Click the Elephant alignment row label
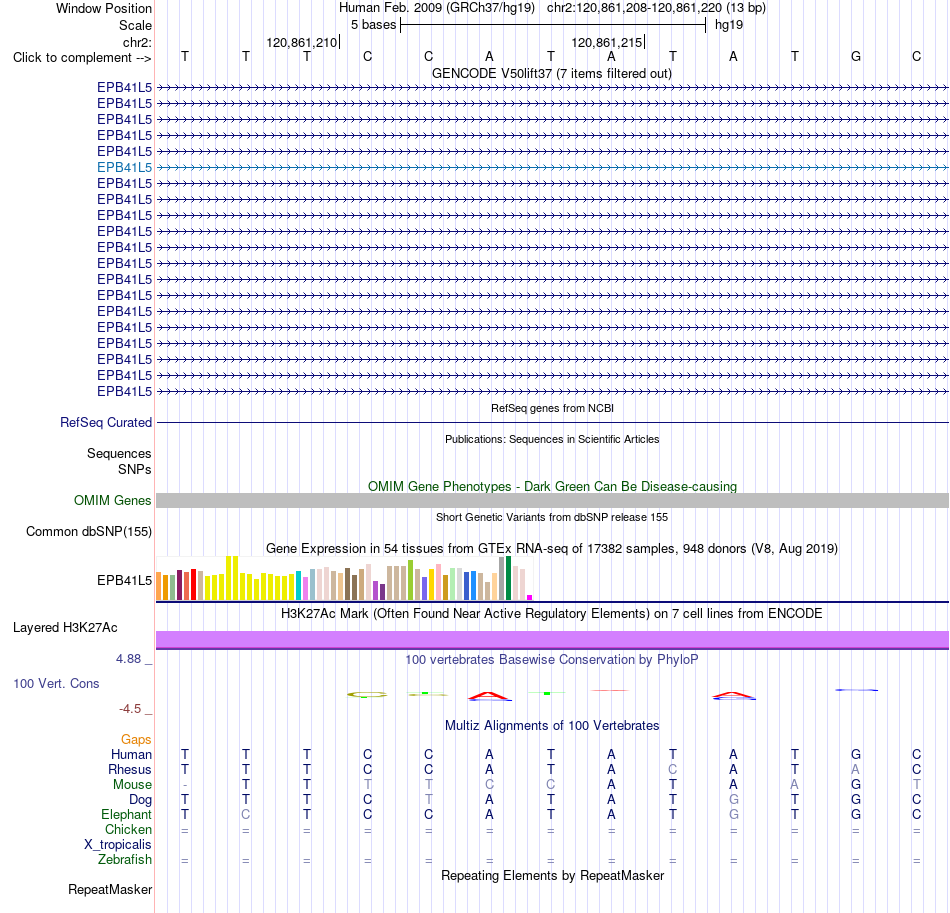 click(126, 814)
